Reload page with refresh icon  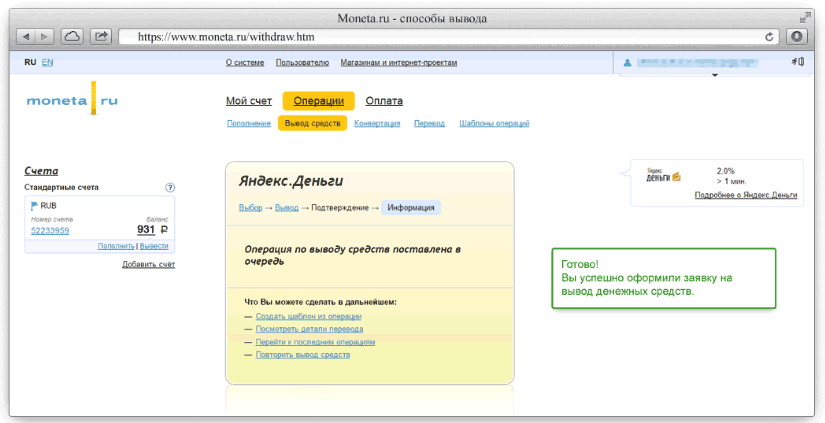pos(769,37)
